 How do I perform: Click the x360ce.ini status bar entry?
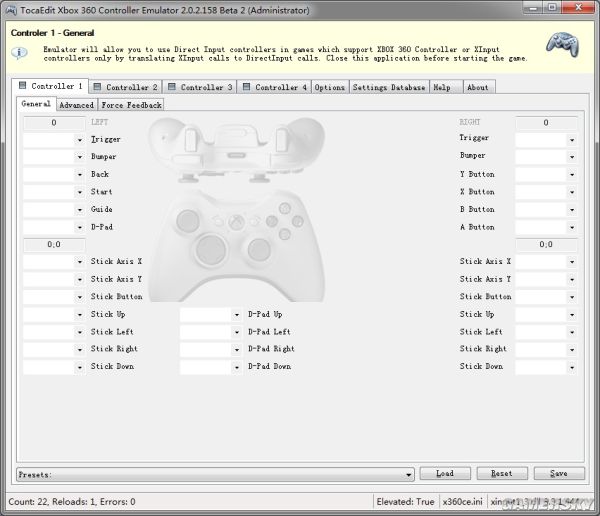coord(463,501)
